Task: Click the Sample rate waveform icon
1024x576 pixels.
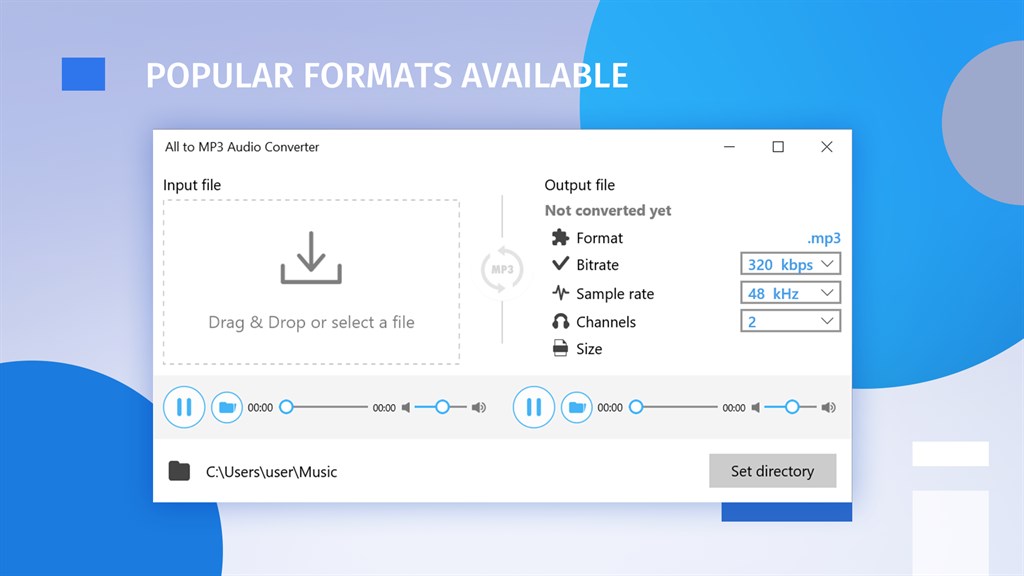Action: click(560, 293)
